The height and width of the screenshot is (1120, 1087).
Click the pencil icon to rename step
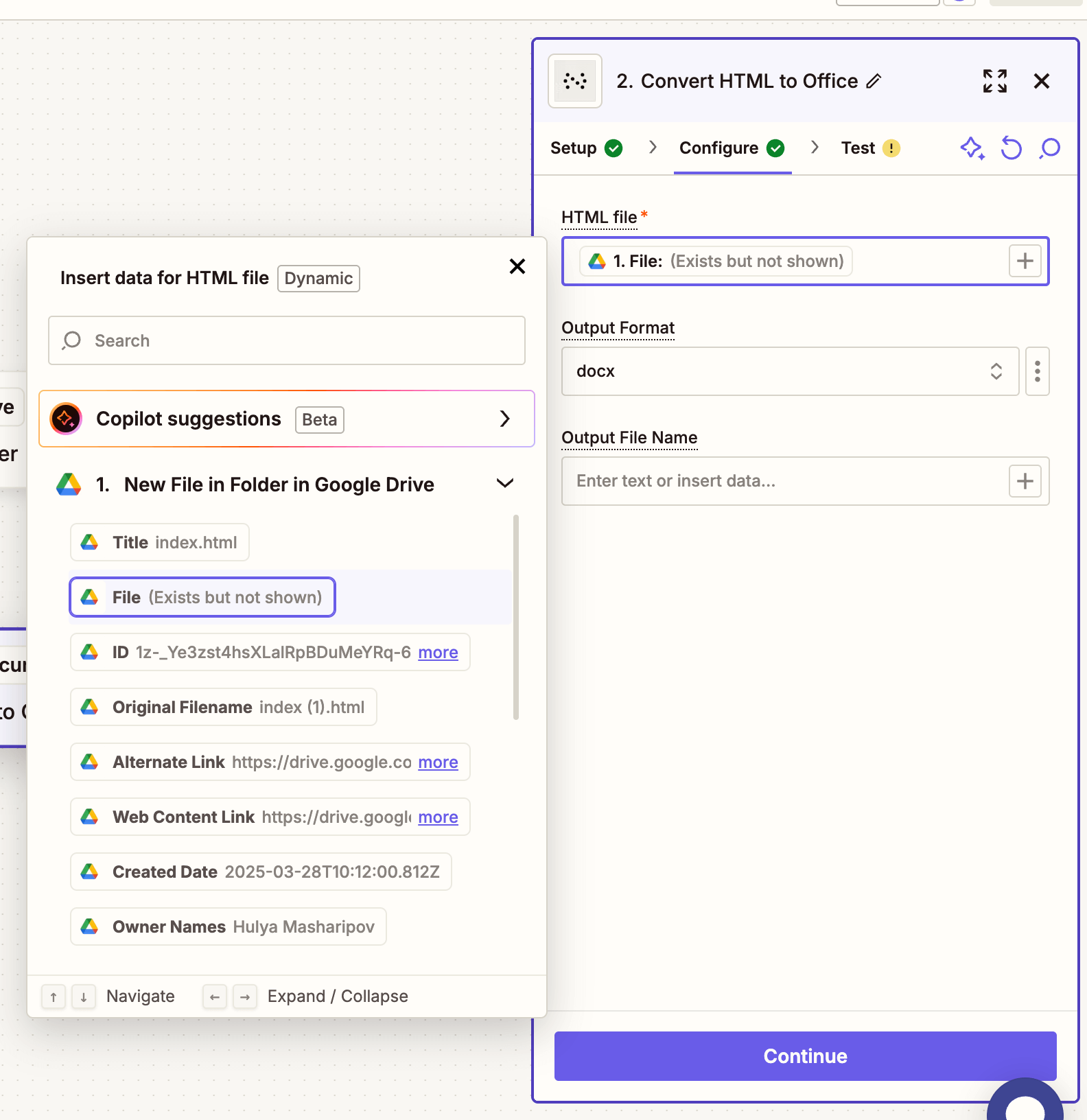[874, 82]
